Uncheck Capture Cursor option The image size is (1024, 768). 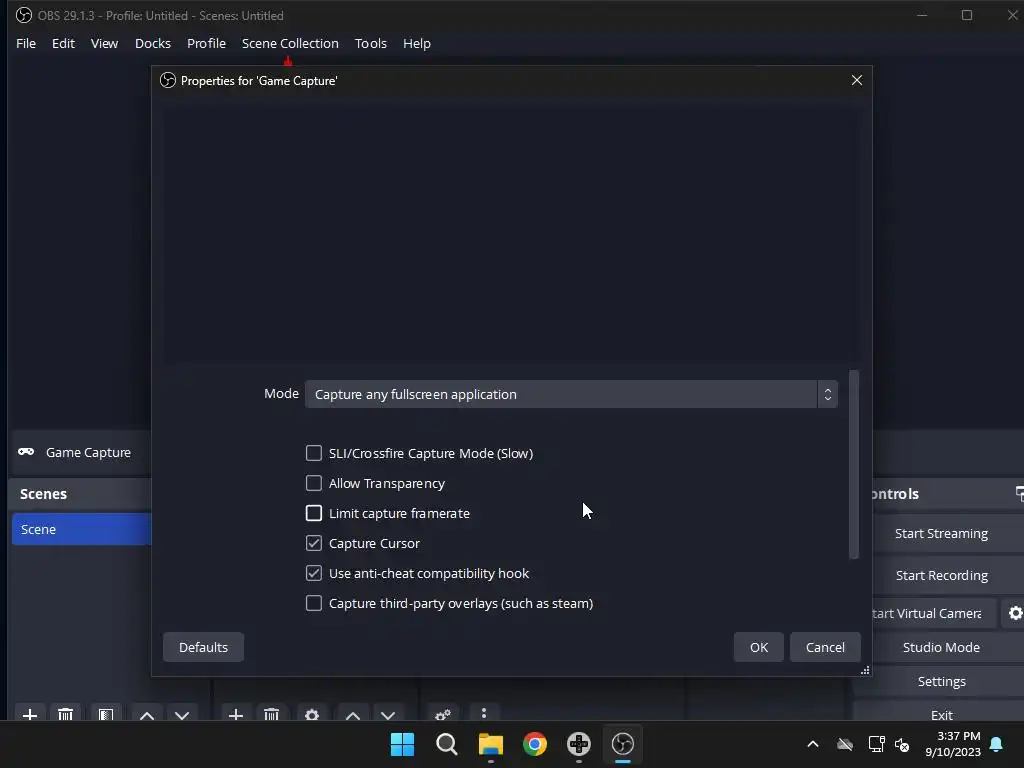(313, 543)
